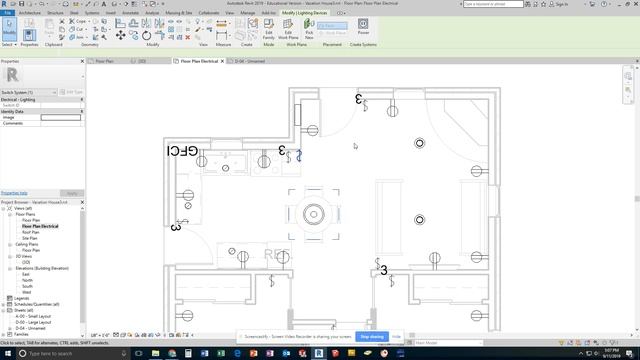Open the Architecture ribbon tab
This screenshot has width=640, height=360.
[30, 13]
